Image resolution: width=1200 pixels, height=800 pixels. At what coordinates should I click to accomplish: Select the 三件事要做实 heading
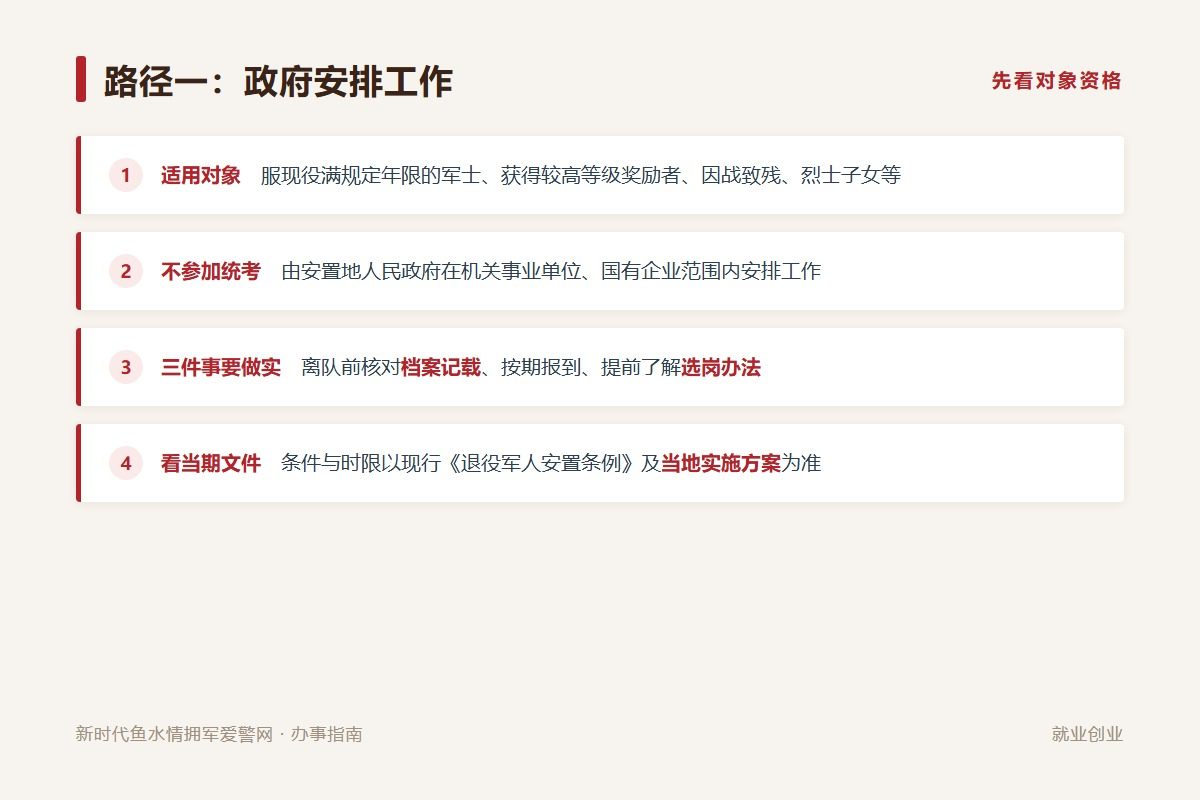click(x=221, y=367)
